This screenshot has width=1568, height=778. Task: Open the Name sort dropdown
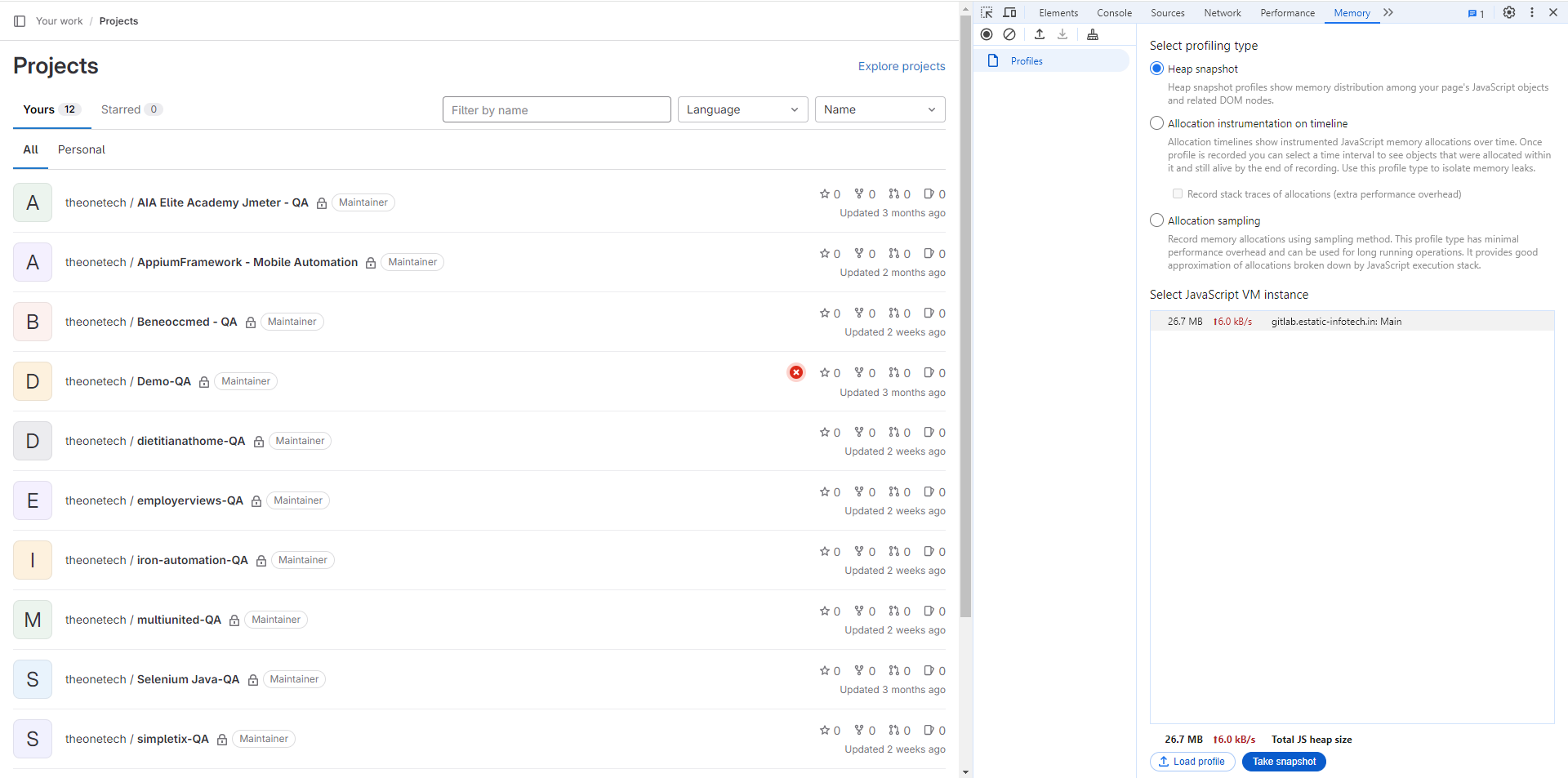880,109
